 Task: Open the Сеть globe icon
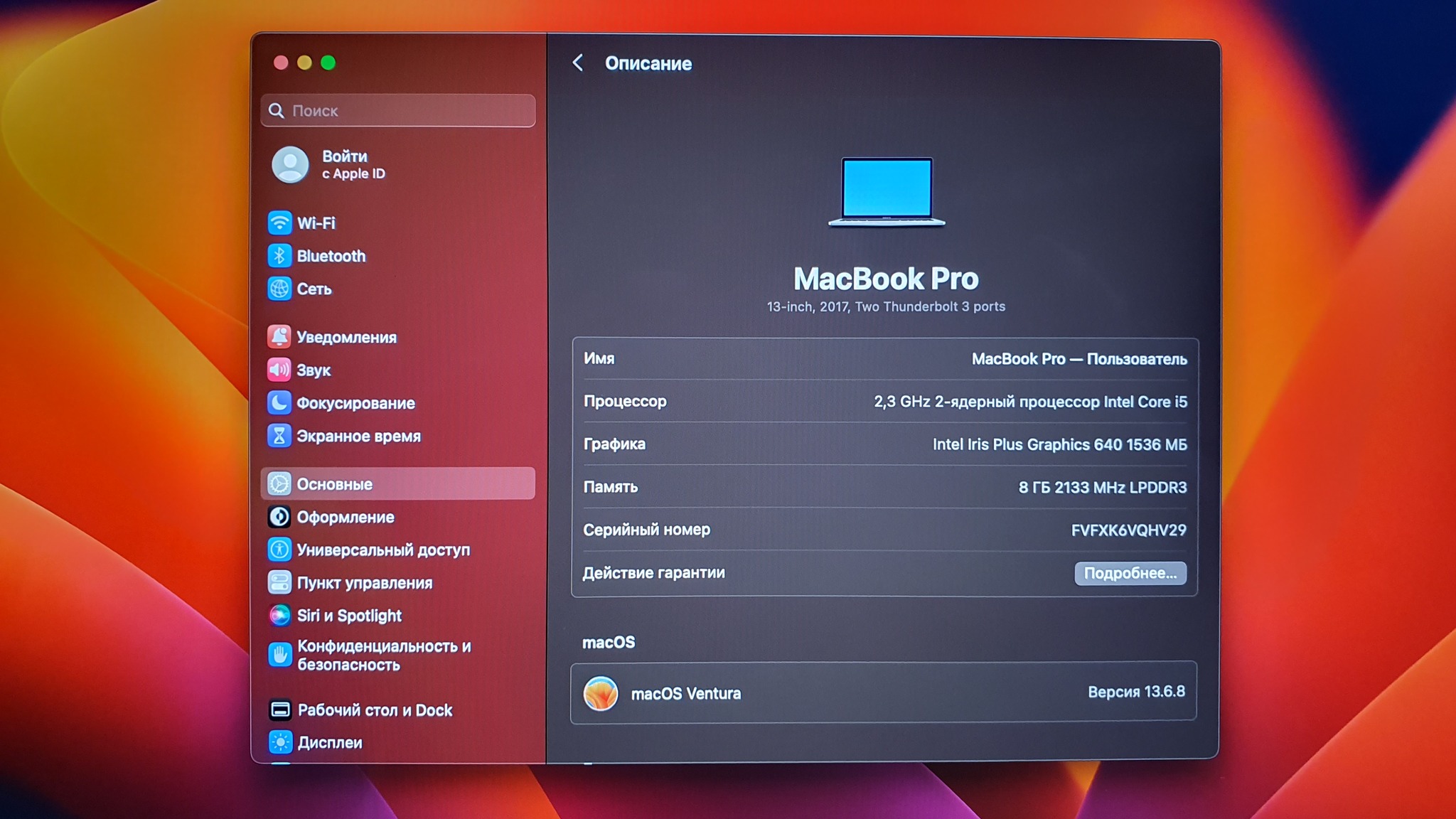[x=279, y=289]
